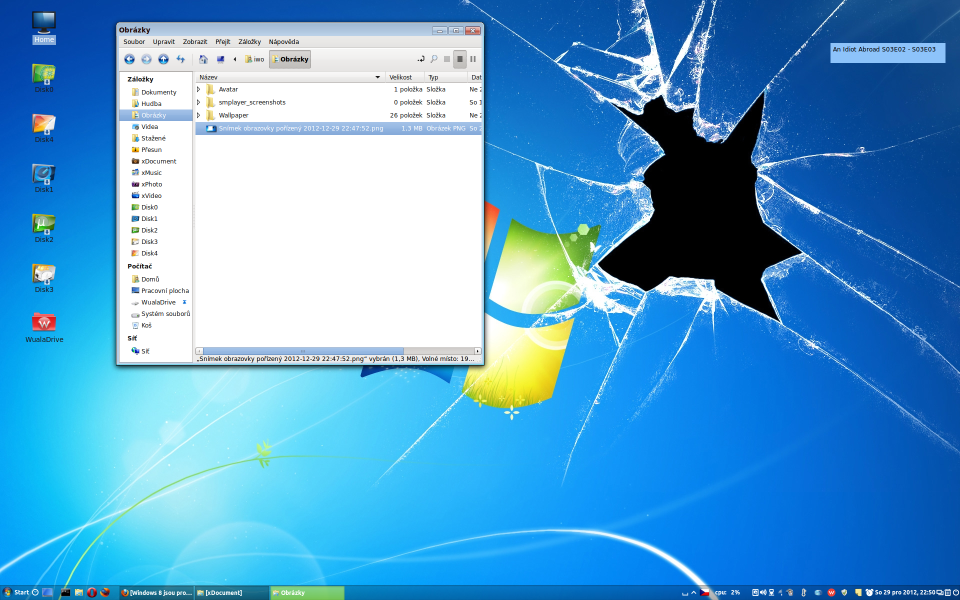Open Stažené bookmark in sidebar

coord(156,138)
